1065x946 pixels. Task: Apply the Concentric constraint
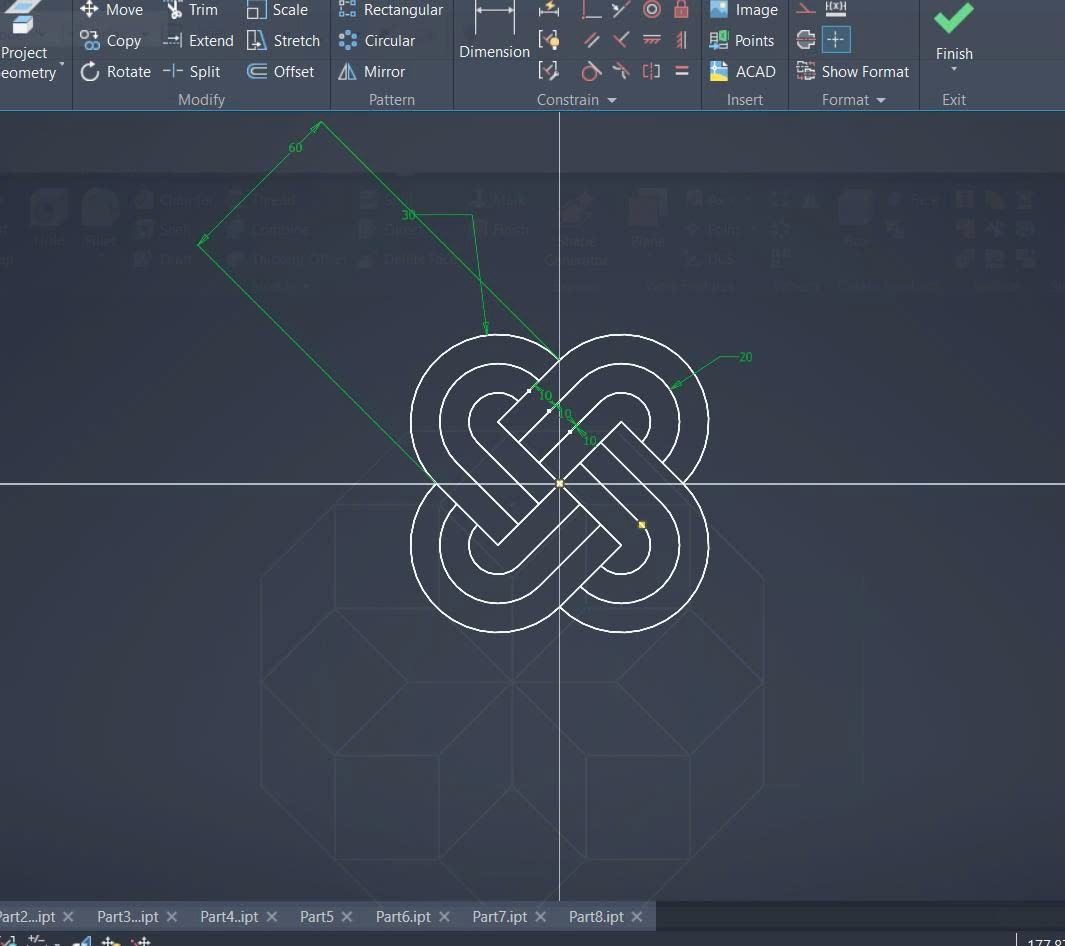pos(652,10)
